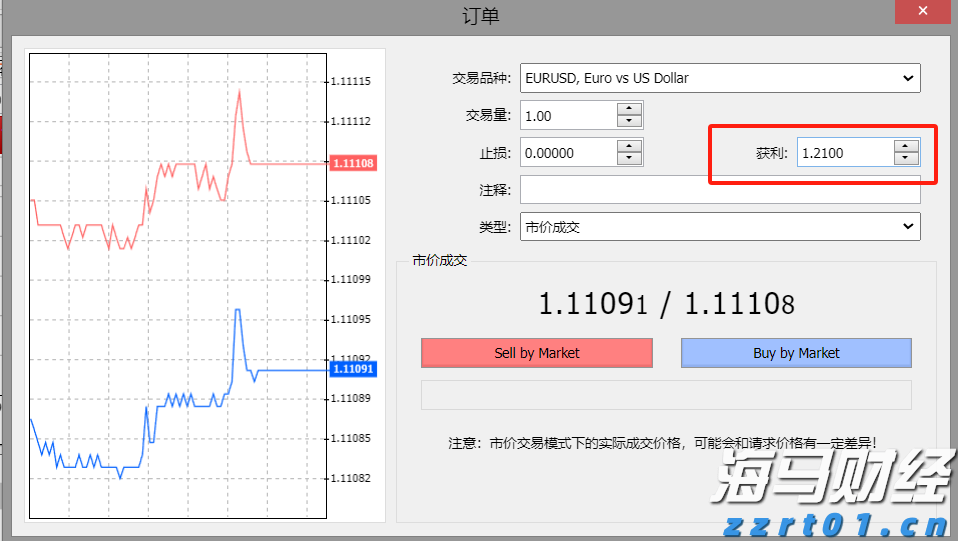Screen dimensions: 958x541
Task: Open the EURUSD symbol dropdown
Action: point(908,78)
